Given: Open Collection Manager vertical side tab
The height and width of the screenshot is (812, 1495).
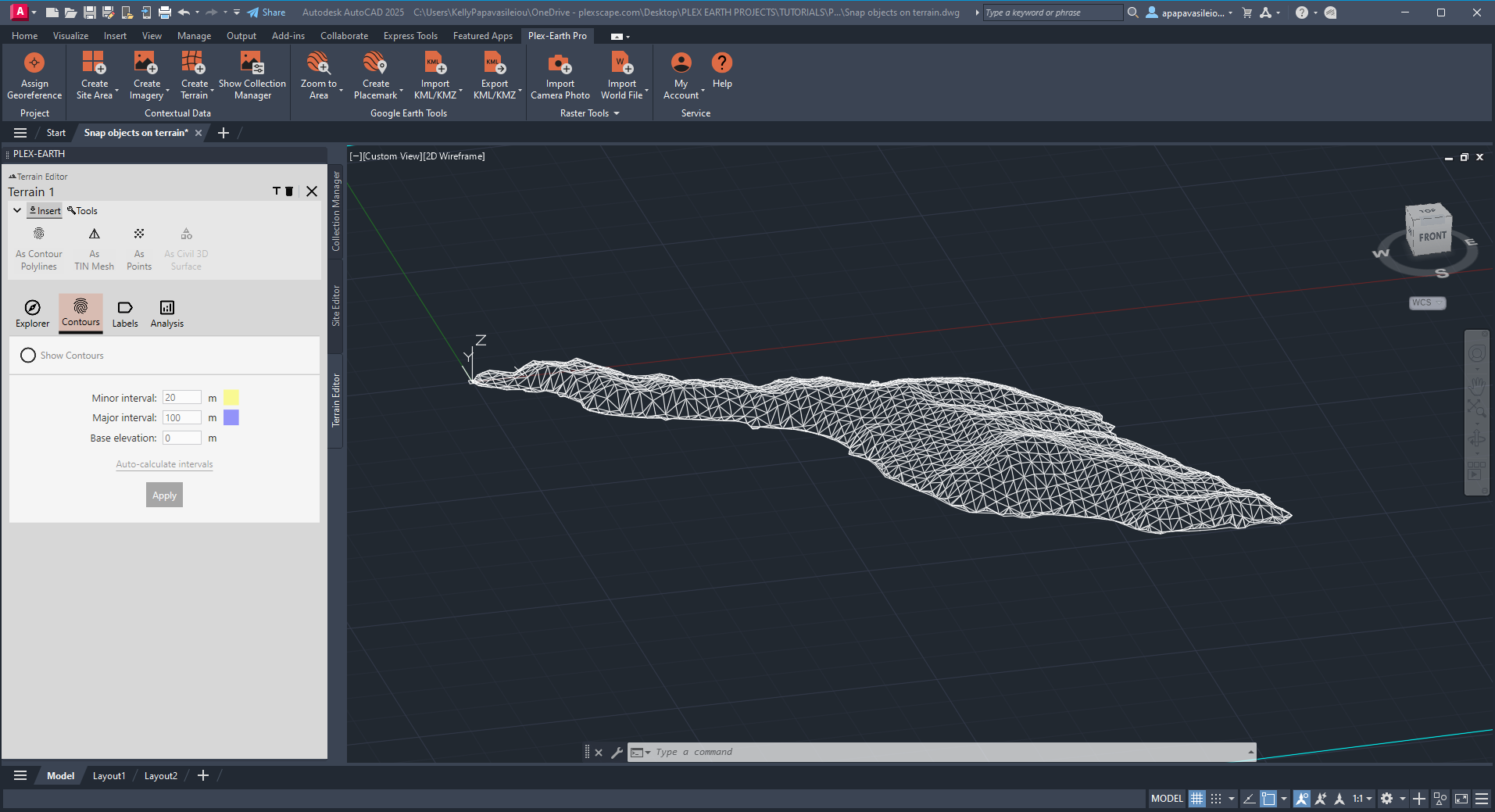Looking at the screenshot, I should [x=336, y=211].
